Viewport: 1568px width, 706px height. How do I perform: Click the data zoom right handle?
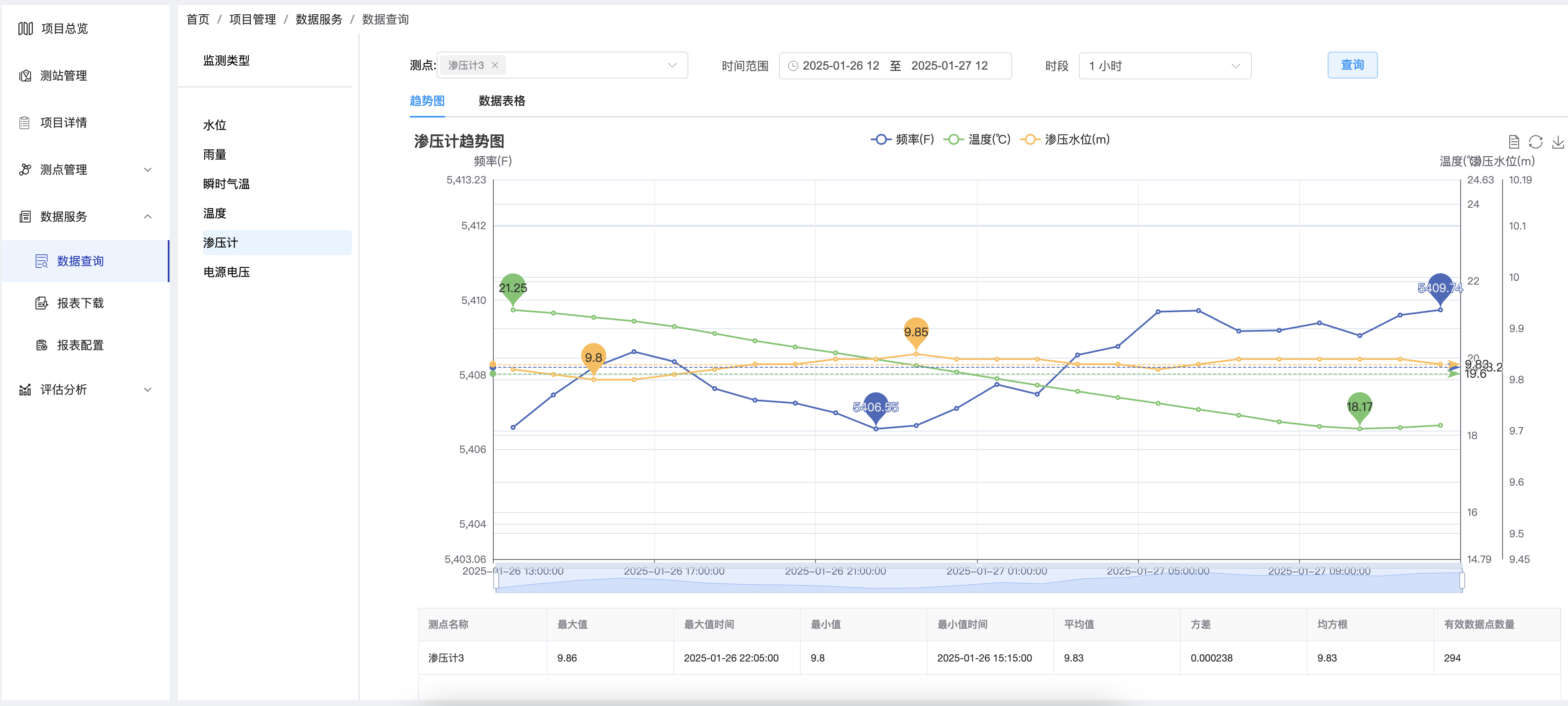(x=1462, y=580)
